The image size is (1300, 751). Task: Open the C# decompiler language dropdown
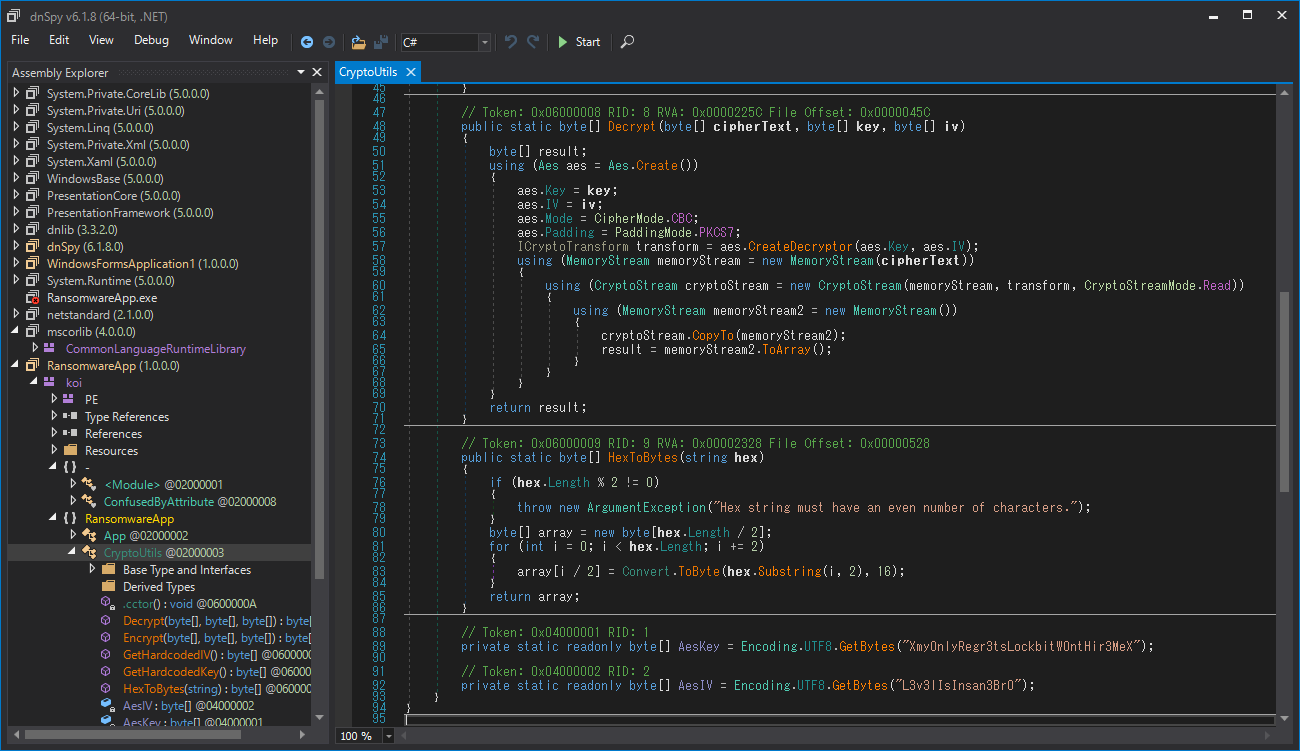tap(485, 42)
